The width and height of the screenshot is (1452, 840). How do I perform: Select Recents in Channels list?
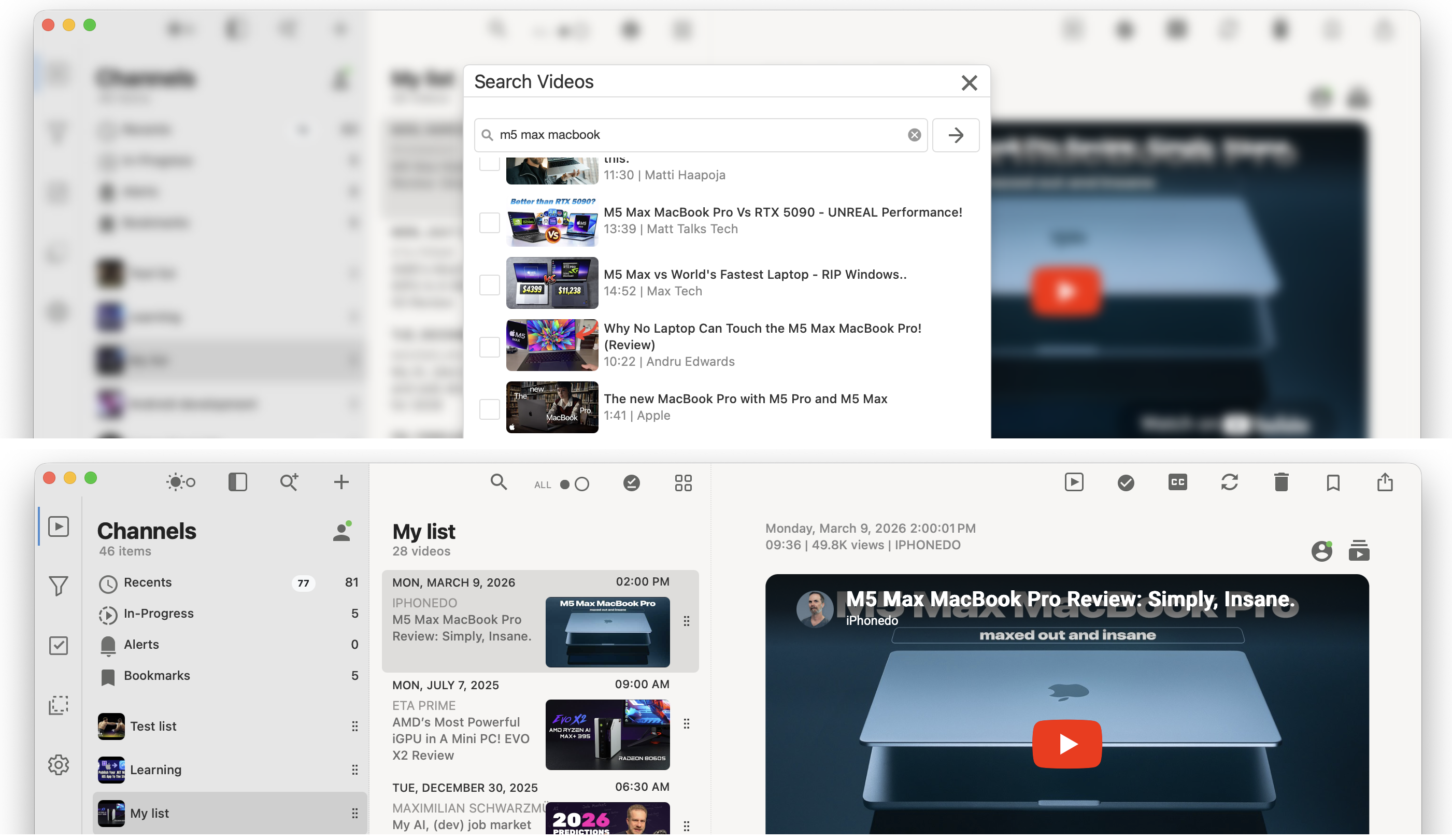[148, 582]
